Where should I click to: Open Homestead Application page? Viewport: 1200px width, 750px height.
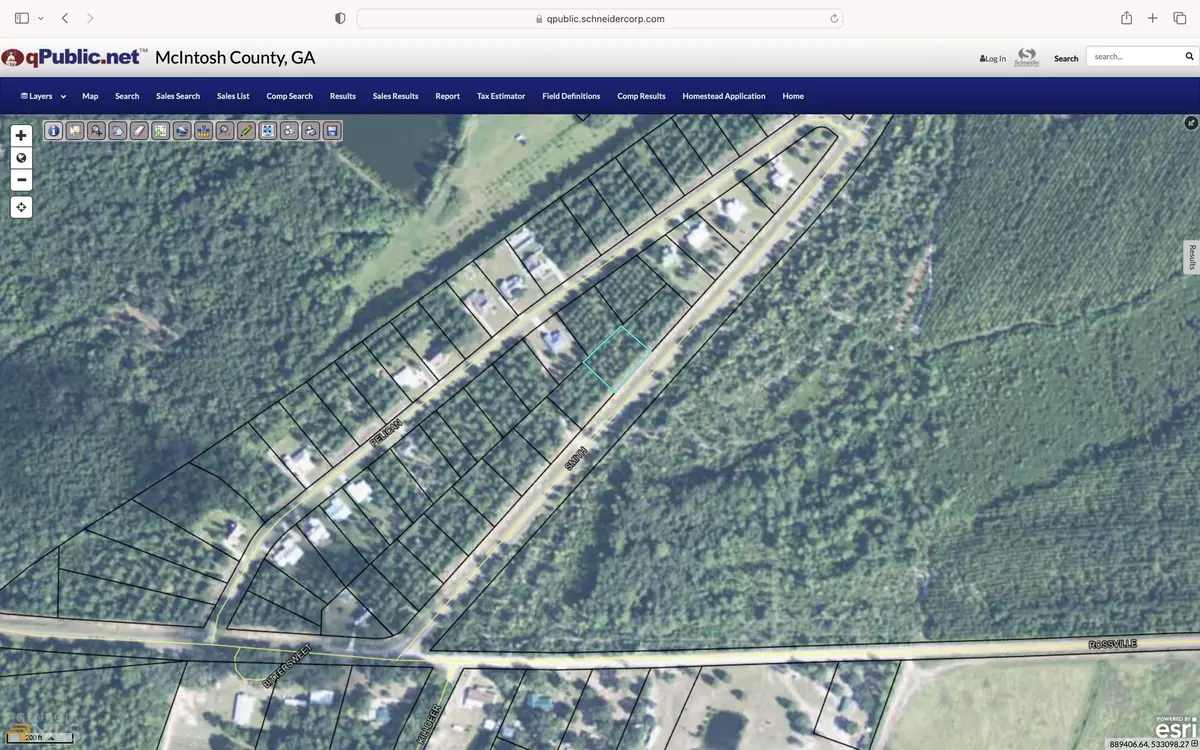[723, 96]
